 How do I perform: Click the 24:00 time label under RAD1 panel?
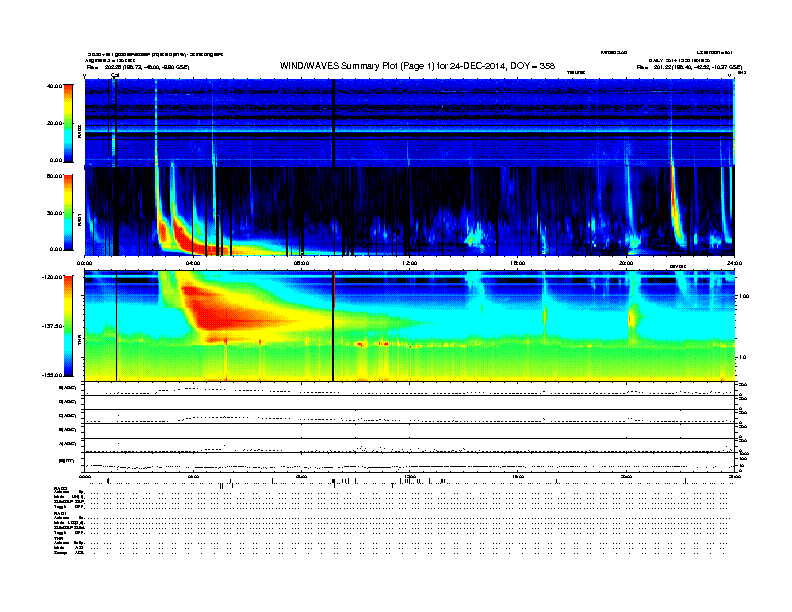point(734,263)
